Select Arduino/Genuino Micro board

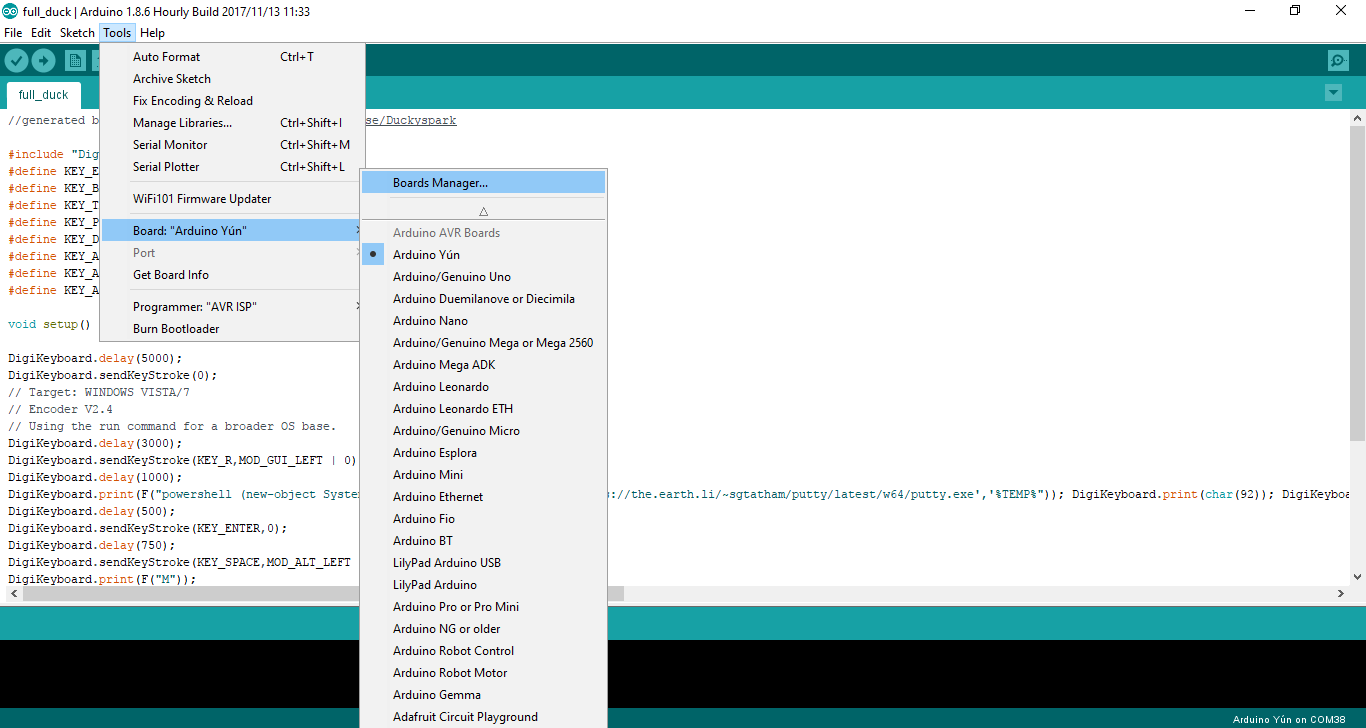click(483, 431)
